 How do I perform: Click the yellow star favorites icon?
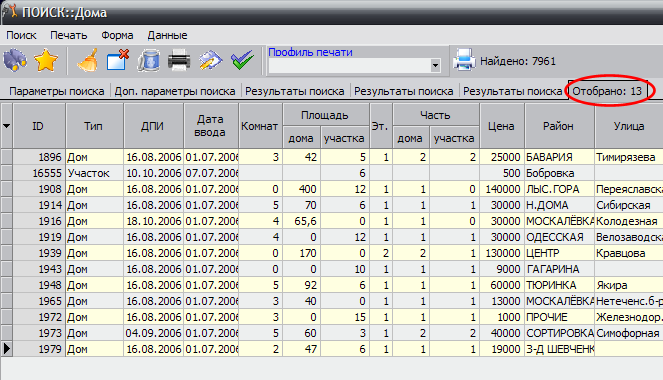(x=46, y=60)
